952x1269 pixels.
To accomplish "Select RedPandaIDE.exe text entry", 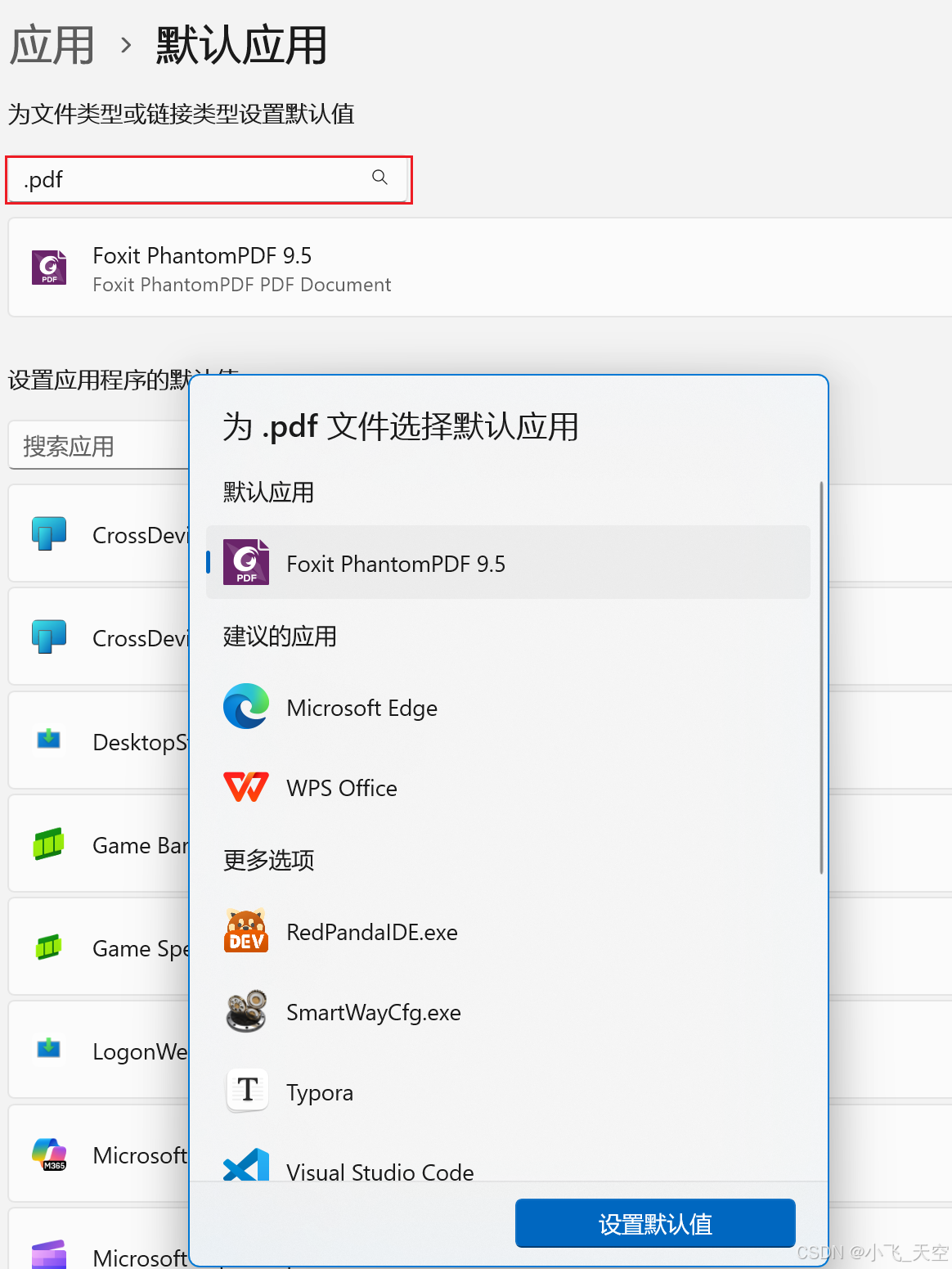I will pyautogui.click(x=372, y=932).
